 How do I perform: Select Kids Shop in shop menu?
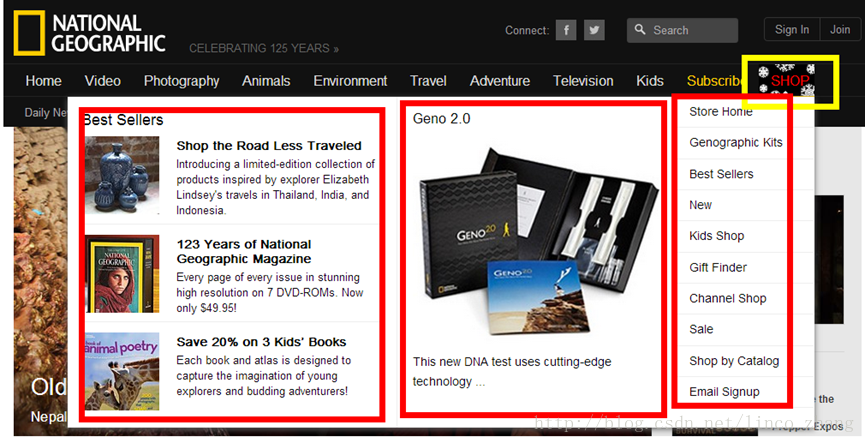click(717, 236)
